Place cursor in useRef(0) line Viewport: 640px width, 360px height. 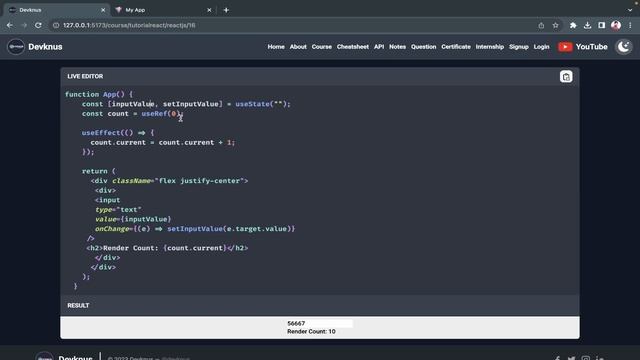click(133, 113)
